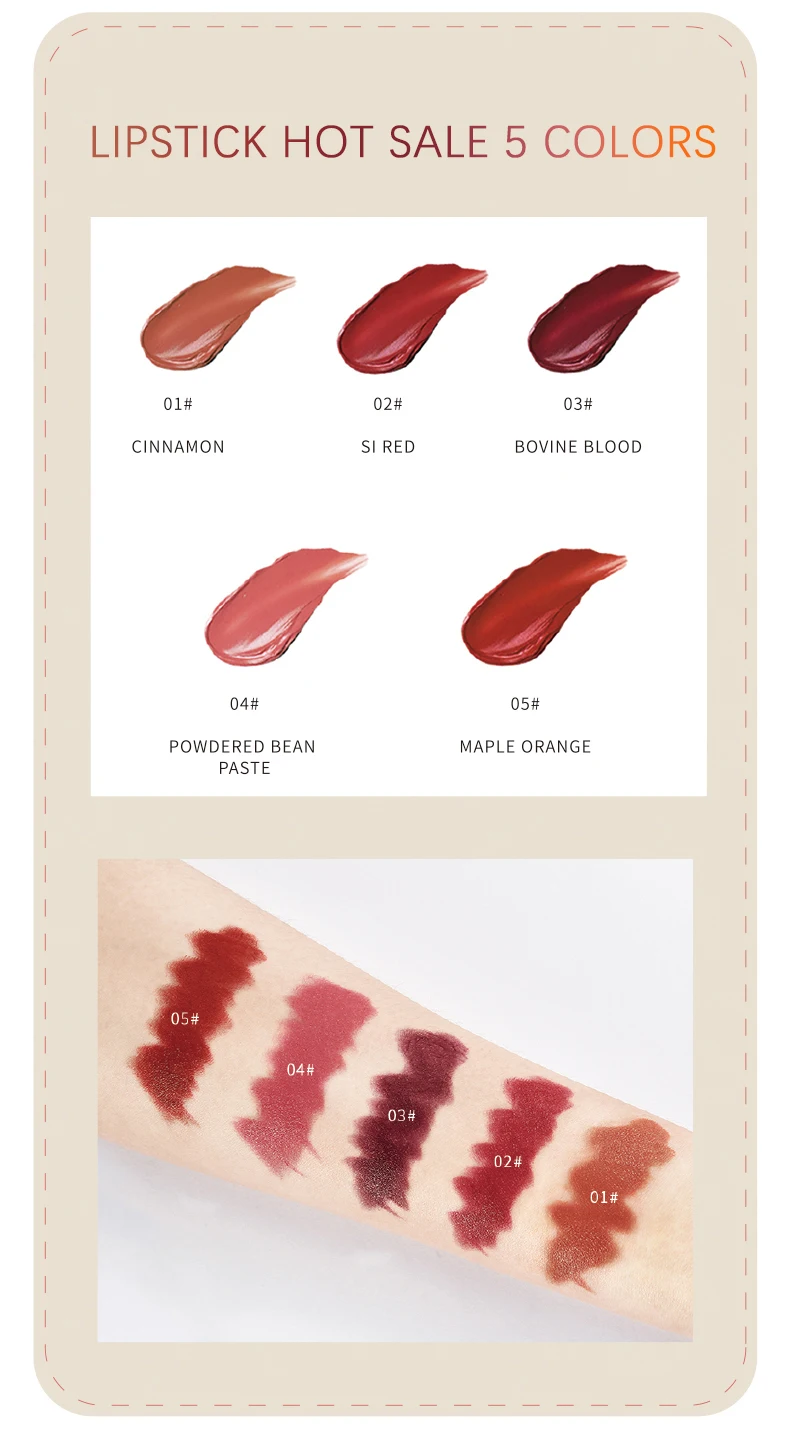This screenshot has height=1445, width=790.
Task: Click the 01# cinnamon brown arm swatch
Action: [607, 1198]
